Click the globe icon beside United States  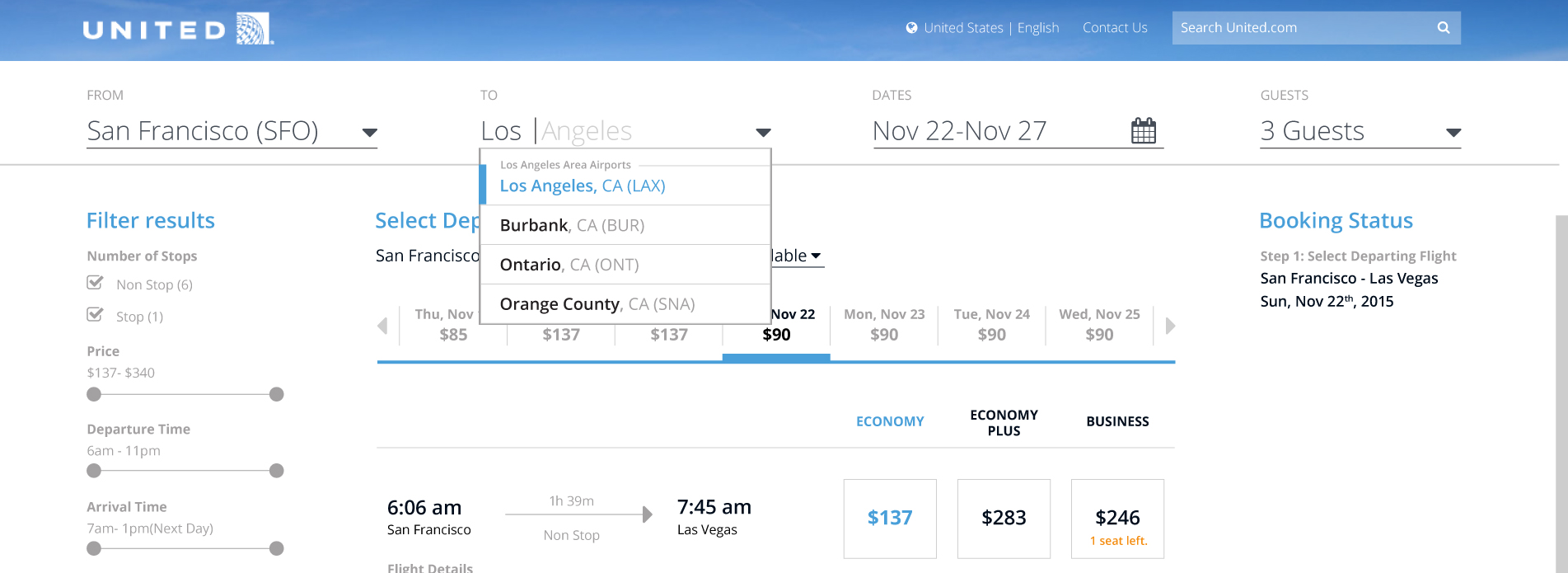tap(911, 28)
